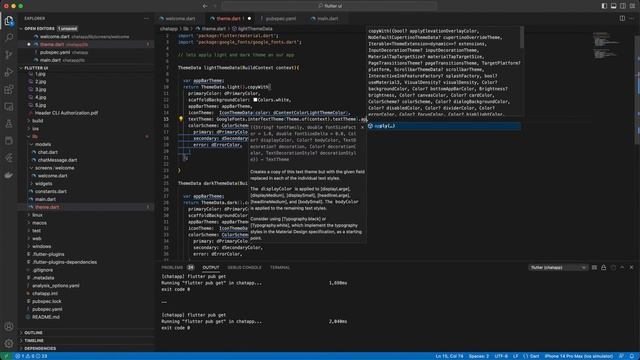
Task: Open the Explorer view in activity bar
Action: [9, 21]
